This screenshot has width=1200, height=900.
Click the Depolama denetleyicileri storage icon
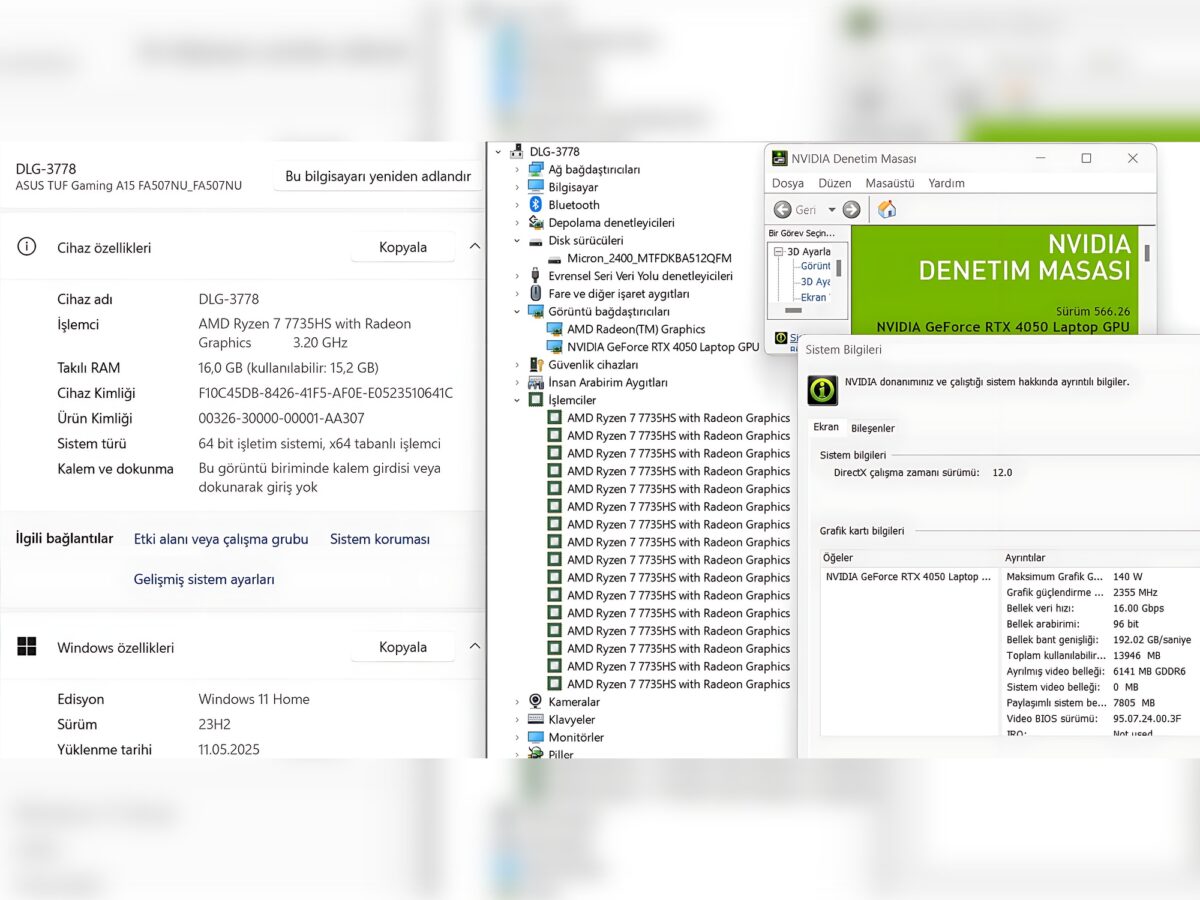[x=536, y=223]
